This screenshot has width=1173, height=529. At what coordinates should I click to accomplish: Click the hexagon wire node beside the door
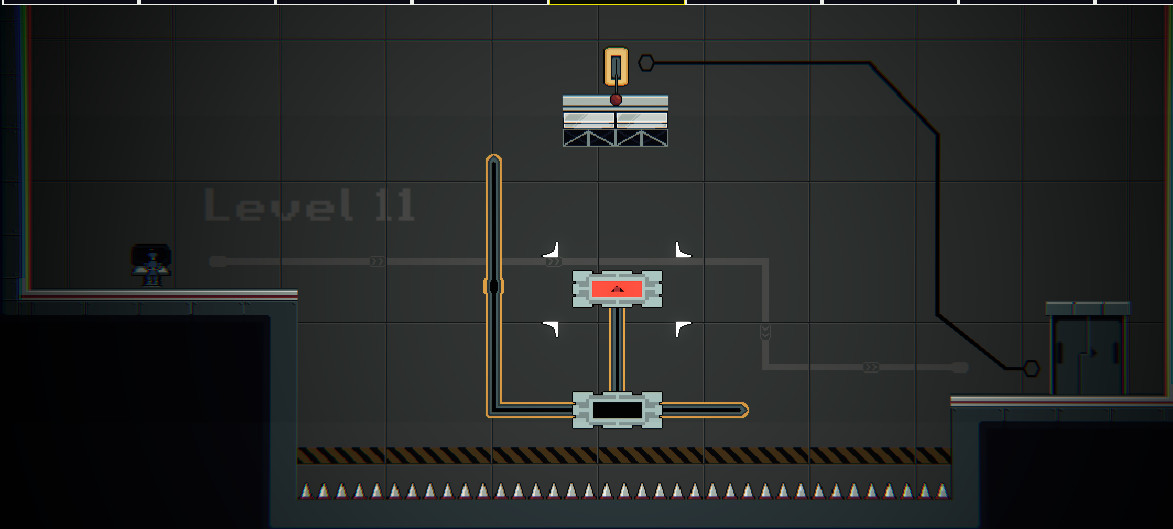tap(1031, 368)
